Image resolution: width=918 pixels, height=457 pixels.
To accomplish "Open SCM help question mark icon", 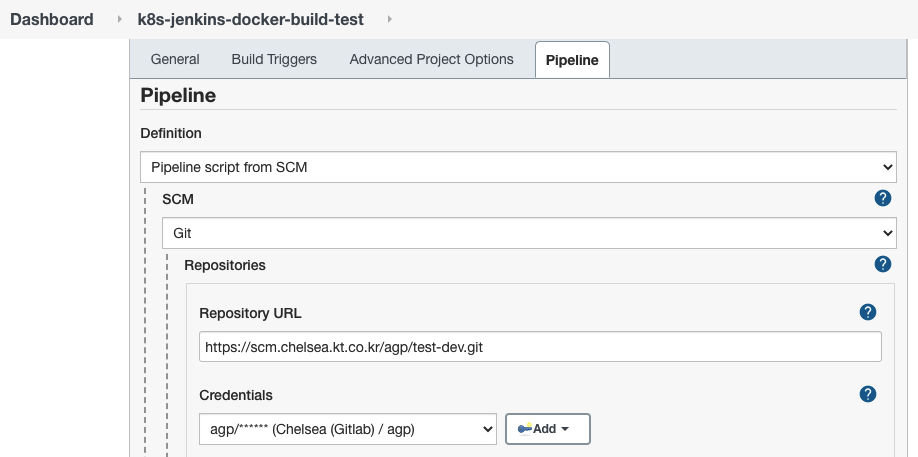I will pos(882,199).
